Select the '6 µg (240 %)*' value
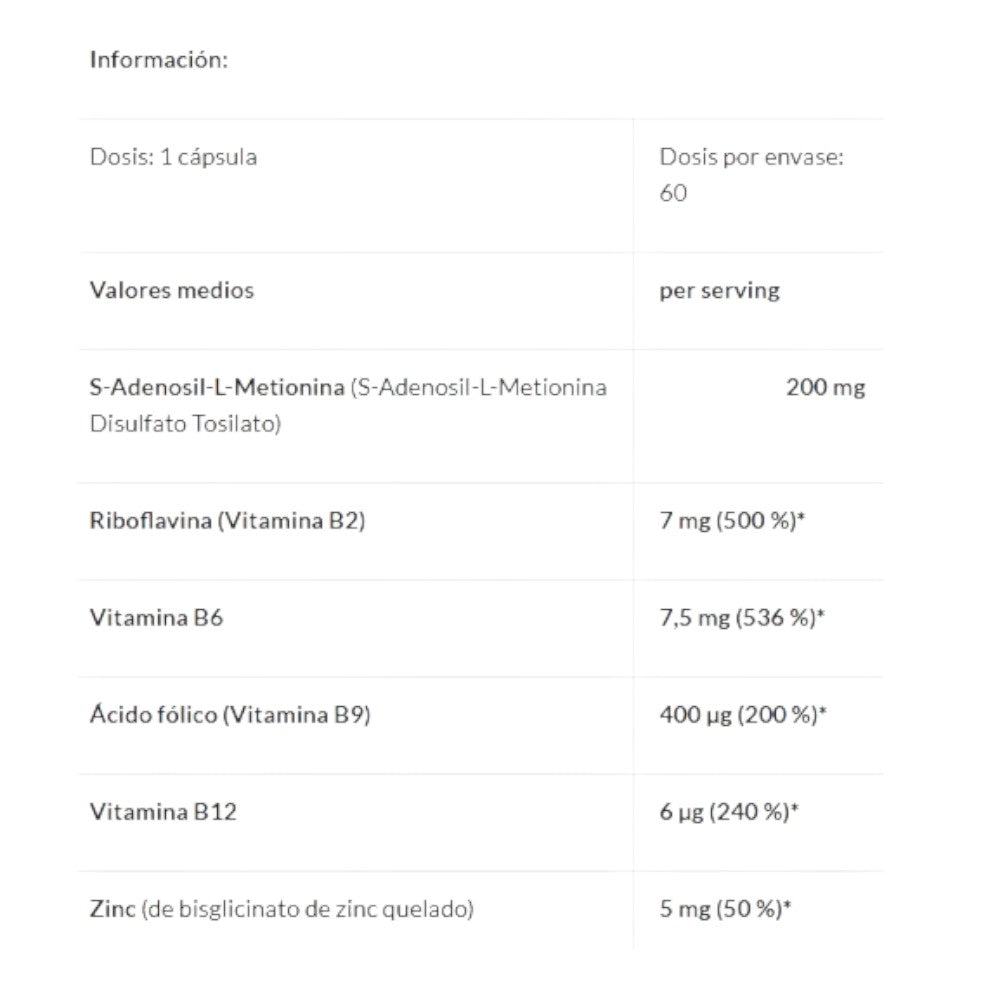Image resolution: width=1000 pixels, height=1000 pixels. [x=728, y=812]
